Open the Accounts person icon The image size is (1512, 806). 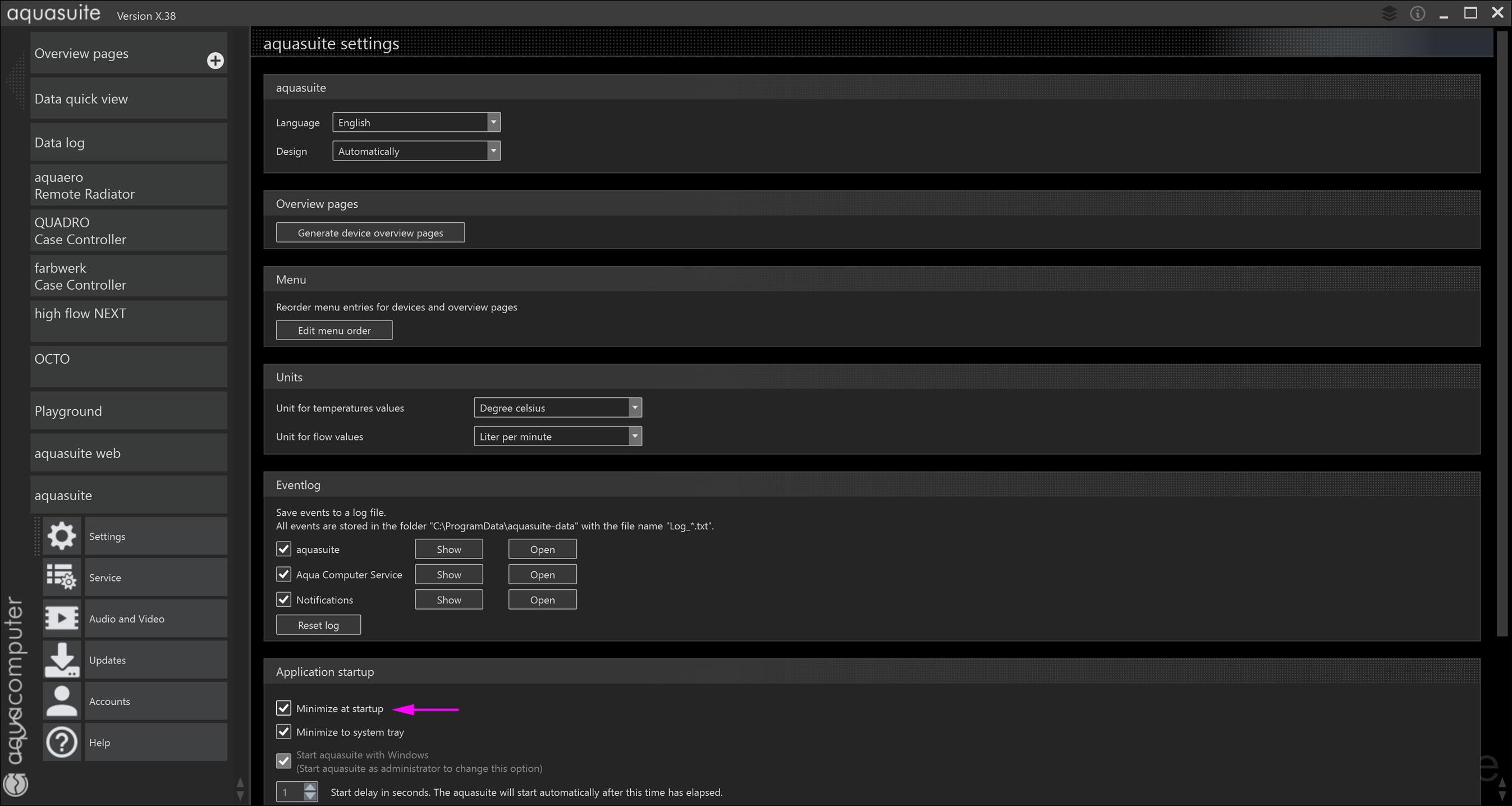pyautogui.click(x=62, y=701)
